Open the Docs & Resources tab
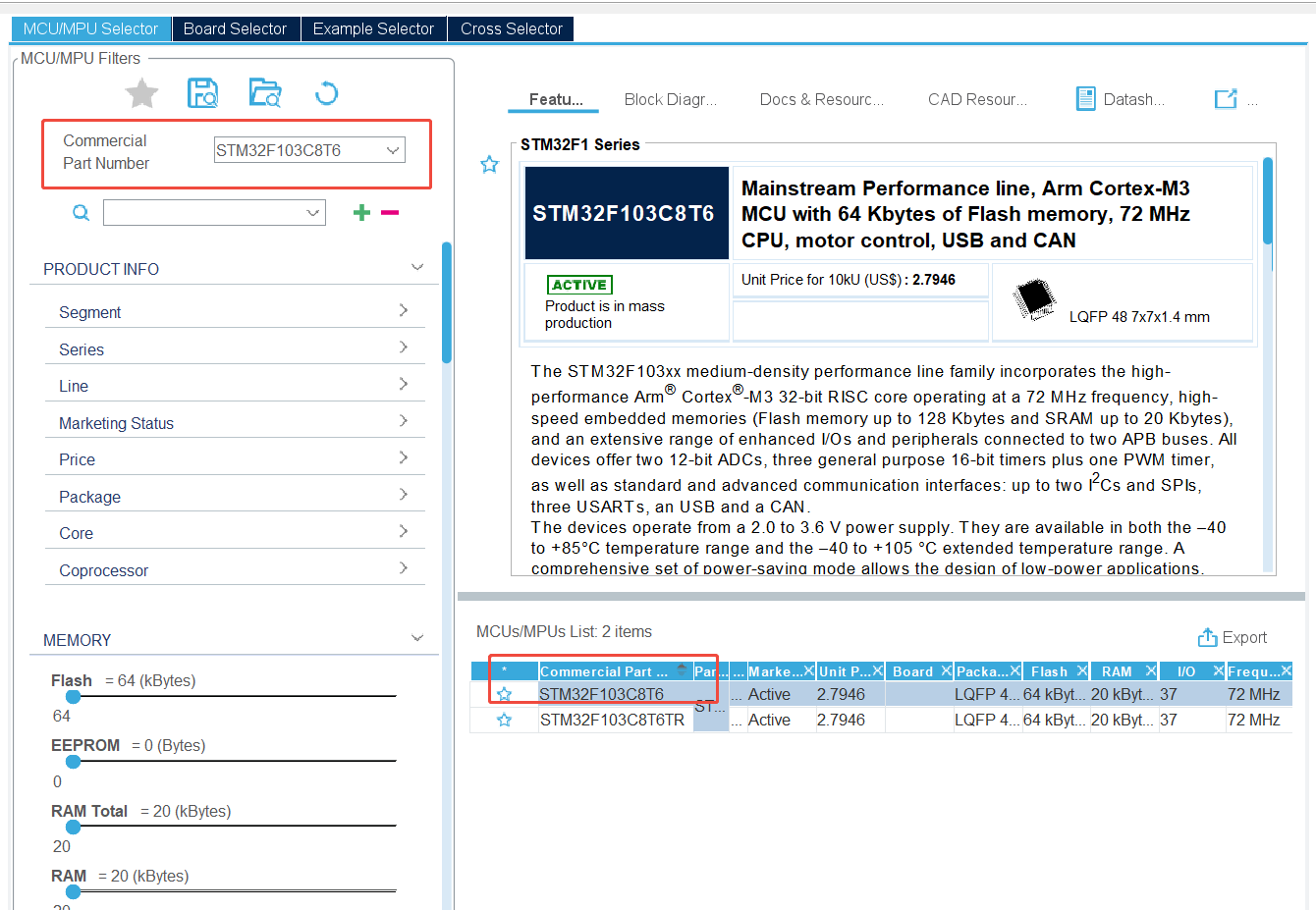This screenshot has height=910, width=1316. click(x=821, y=99)
